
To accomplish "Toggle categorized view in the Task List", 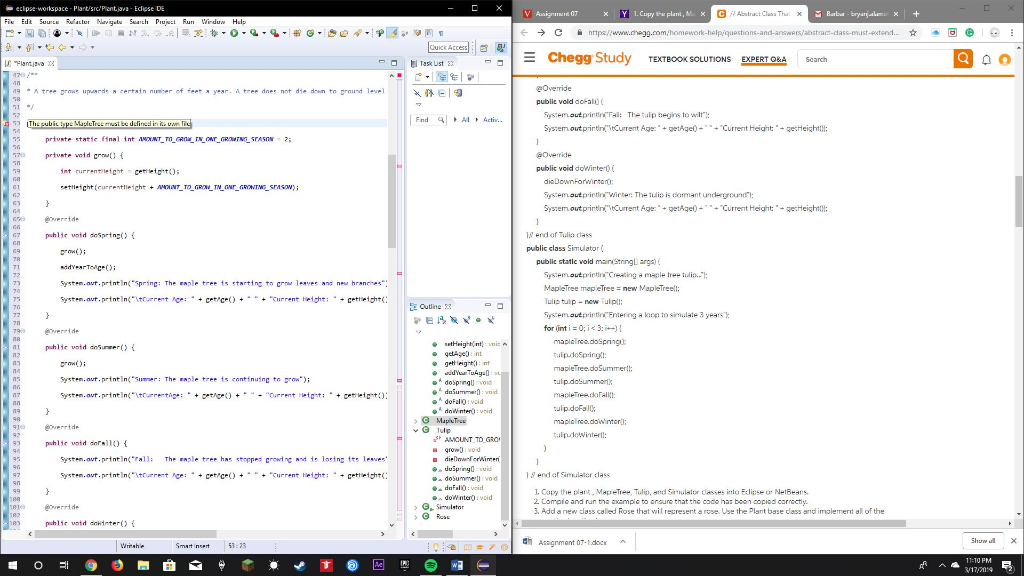I will click(442, 77).
